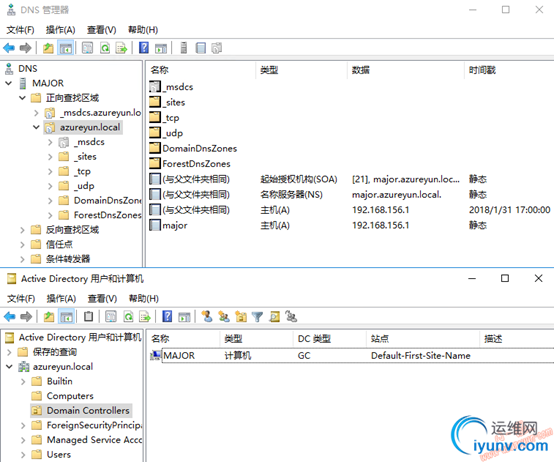This screenshot has height=462, width=554.
Task: Expand Users container in Active Directory tree
Action: [23, 455]
